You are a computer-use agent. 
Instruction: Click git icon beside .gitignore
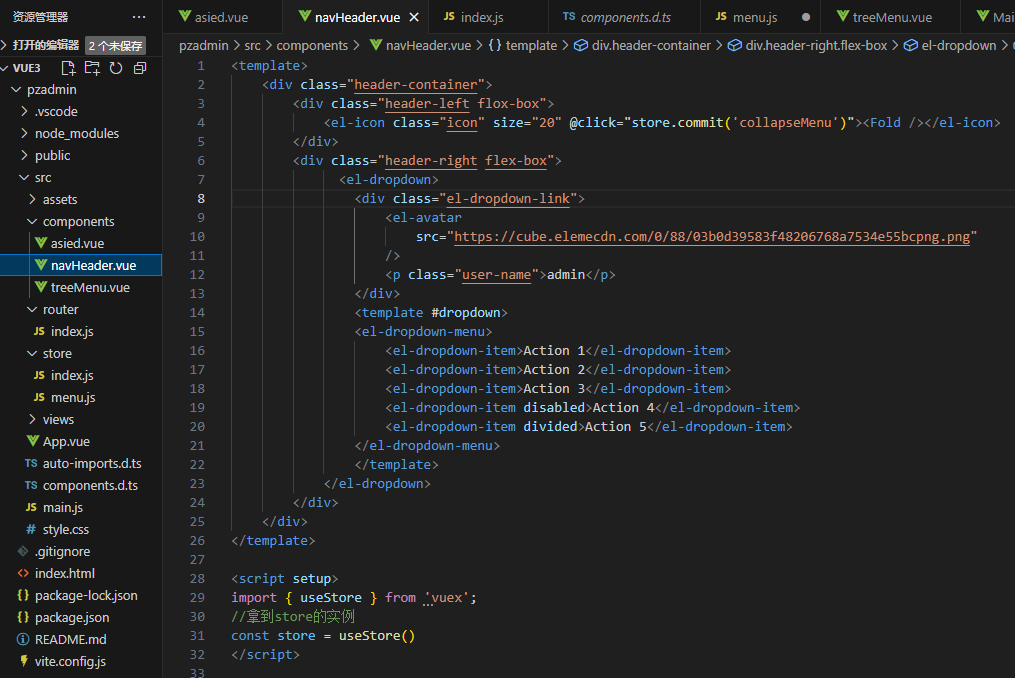(23, 551)
